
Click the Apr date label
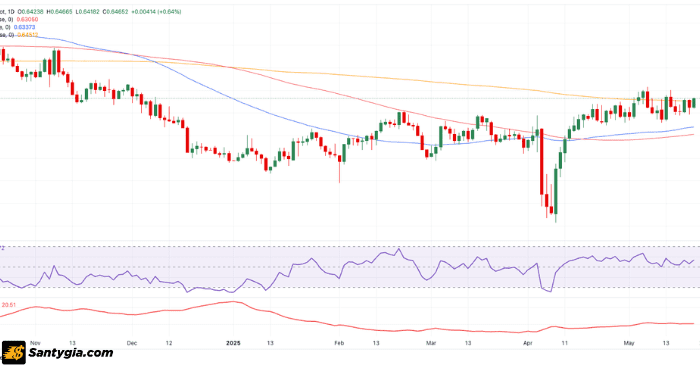pos(528,343)
